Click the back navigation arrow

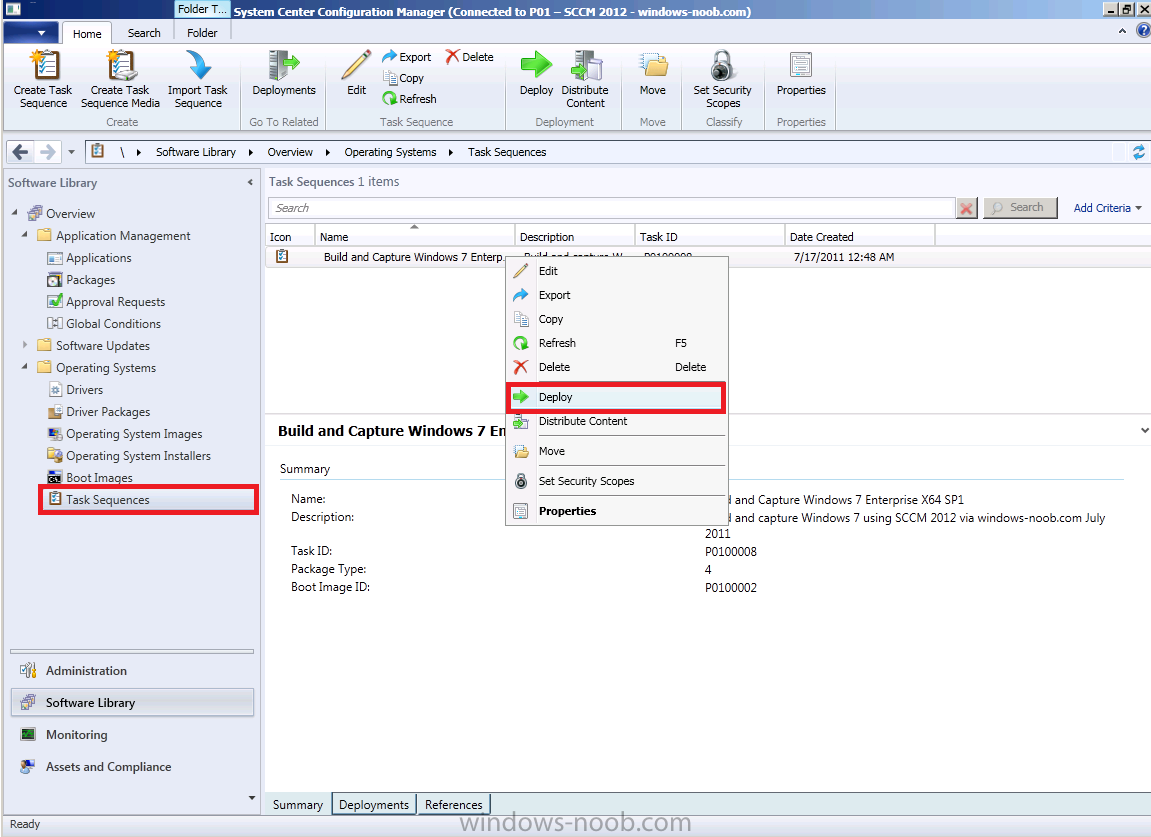[x=21, y=152]
